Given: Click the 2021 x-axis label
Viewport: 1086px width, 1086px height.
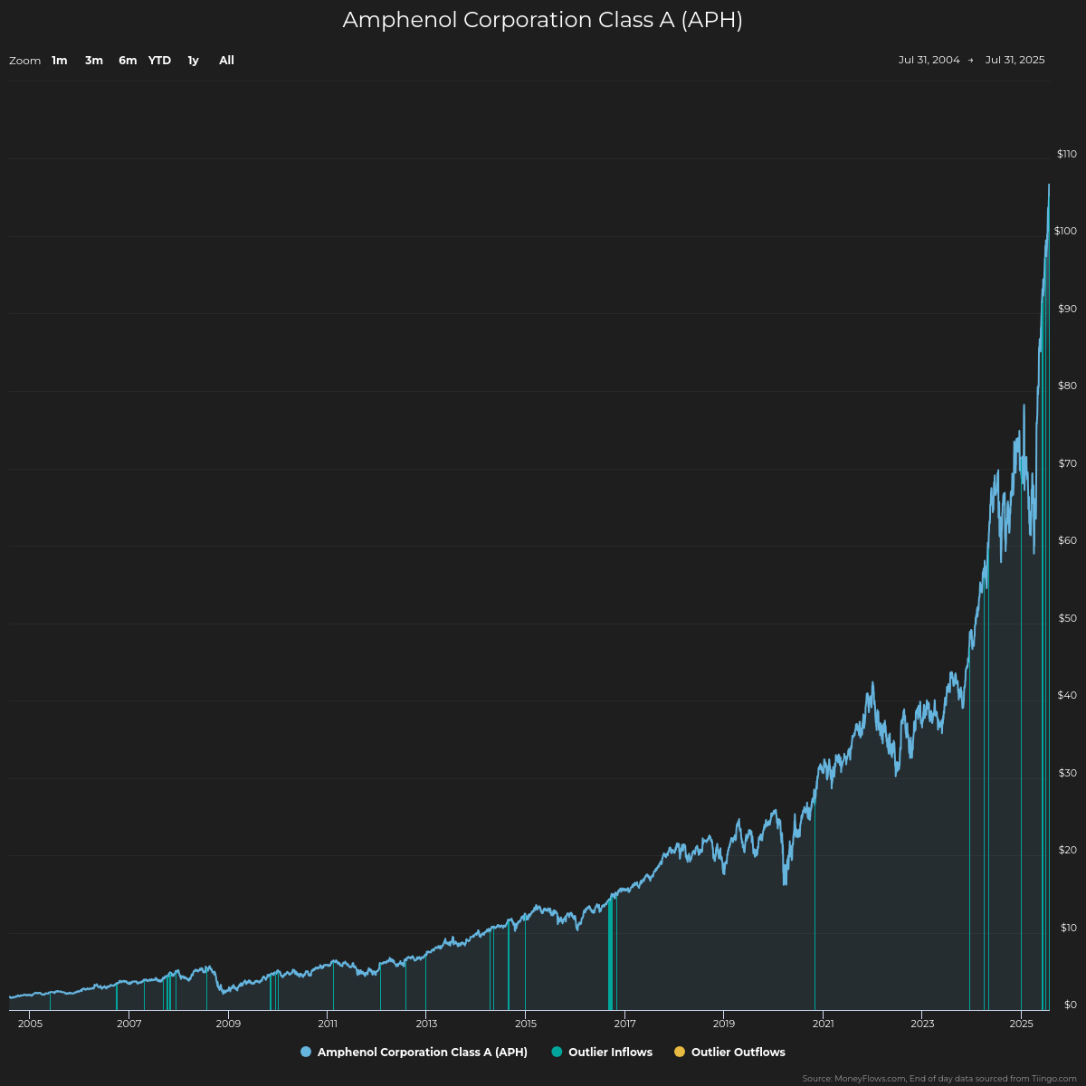Looking at the screenshot, I should pyautogui.click(x=823, y=1023).
